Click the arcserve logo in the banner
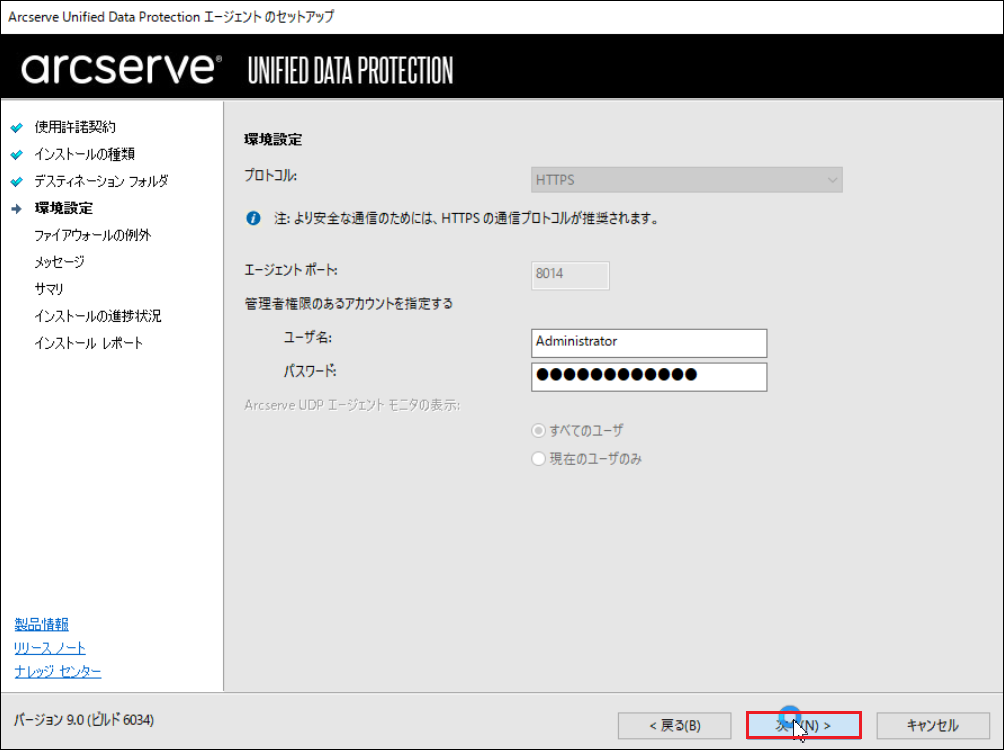The width and height of the screenshot is (1004, 750). [122, 68]
